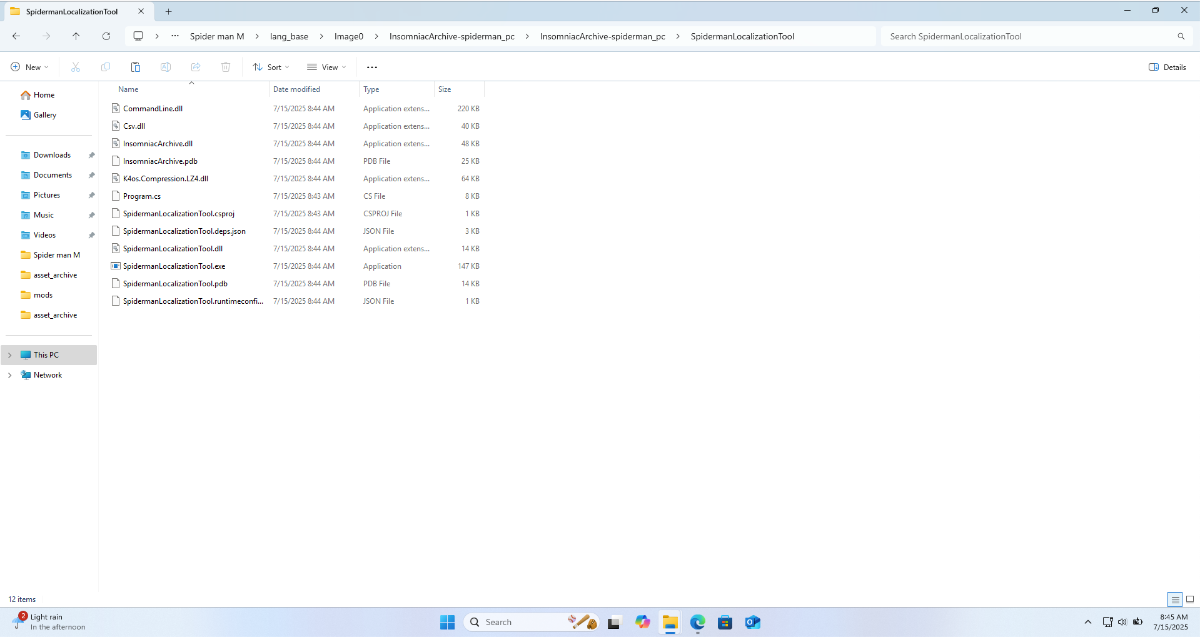Click the Delete trash icon in toolbar

click(x=226, y=67)
